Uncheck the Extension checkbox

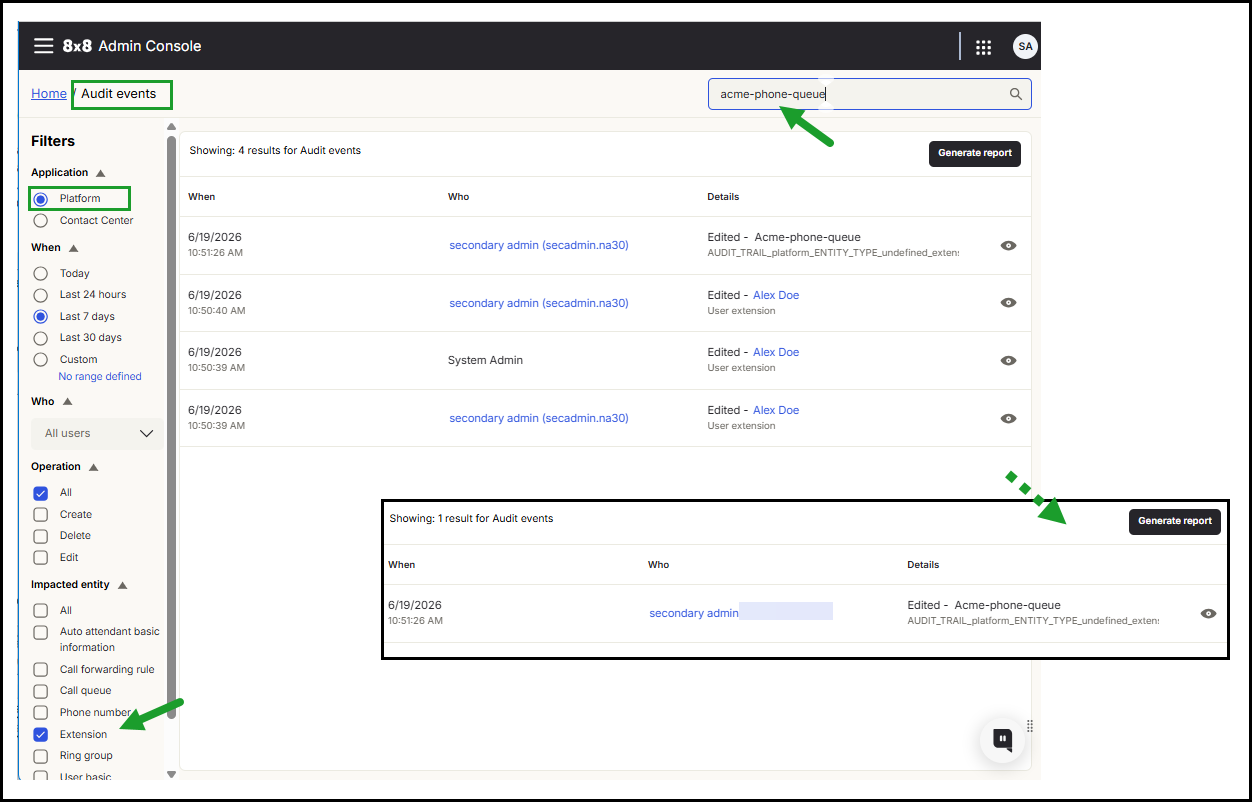pyautogui.click(x=41, y=734)
